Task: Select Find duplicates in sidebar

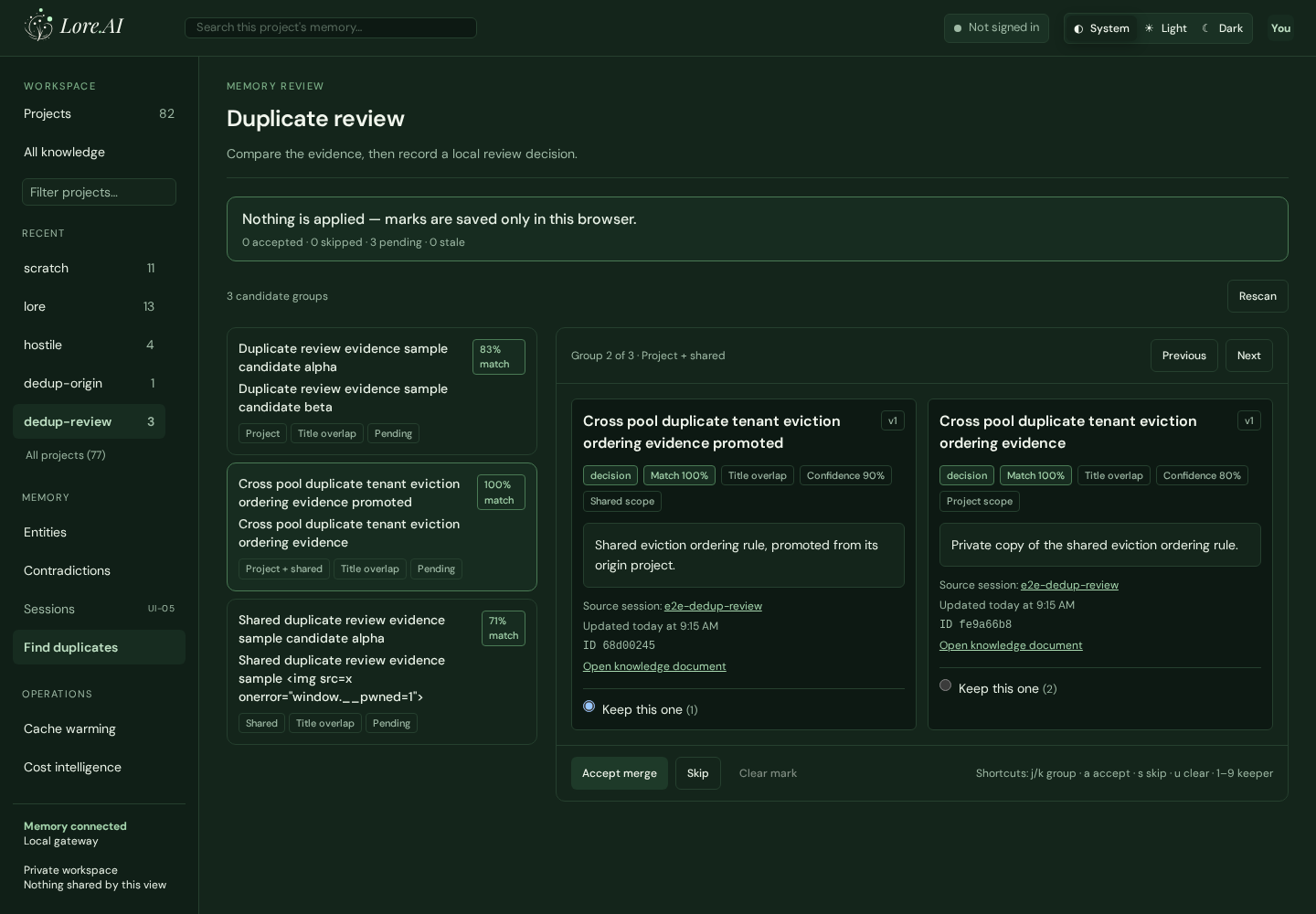Action: [99, 647]
